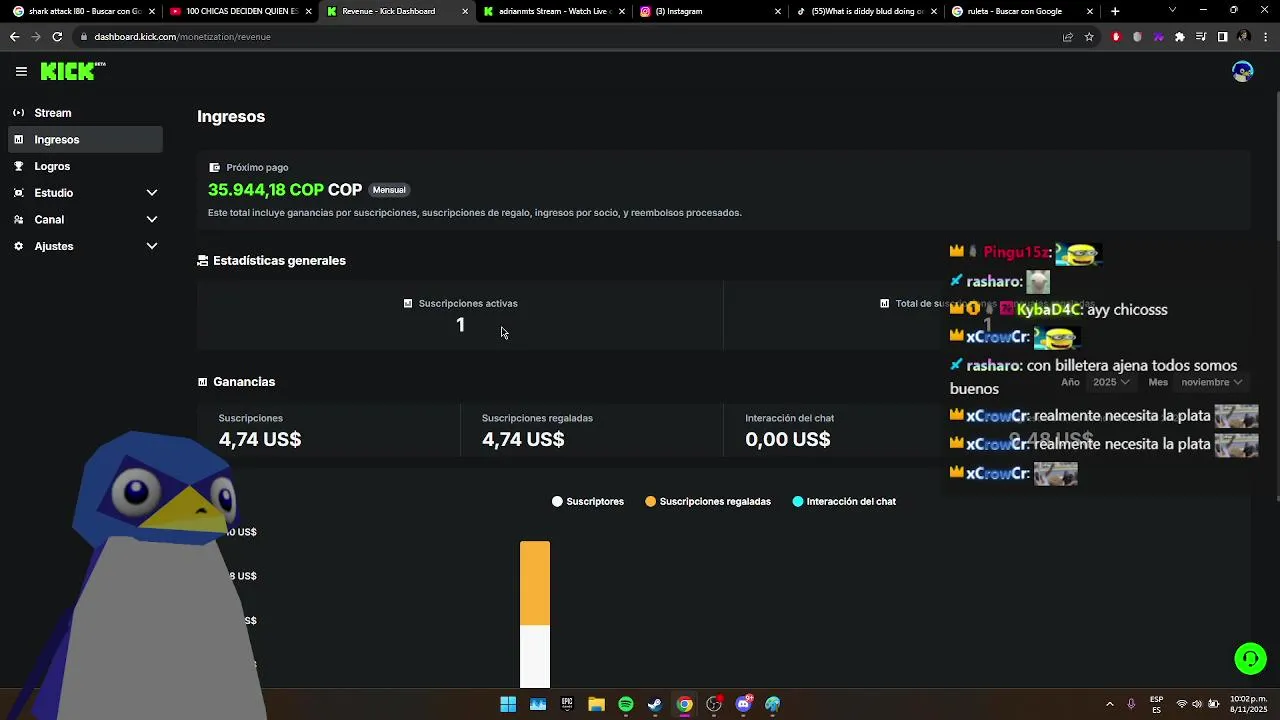The width and height of the screenshot is (1280, 720).
Task: Click the orange bar segment in chart
Action: pyautogui.click(x=535, y=583)
